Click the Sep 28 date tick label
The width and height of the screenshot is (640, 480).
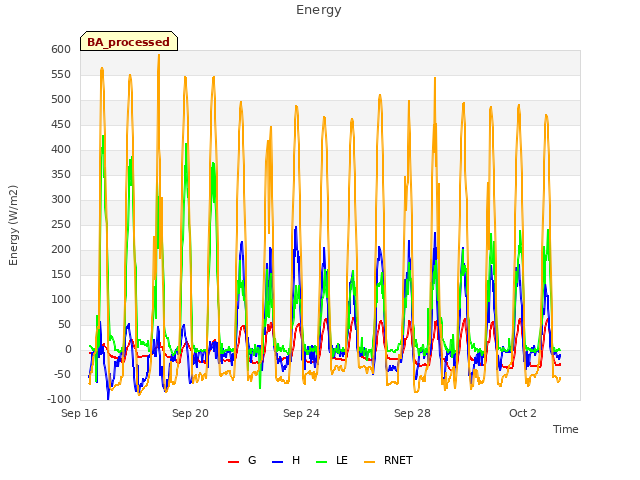coord(413,413)
